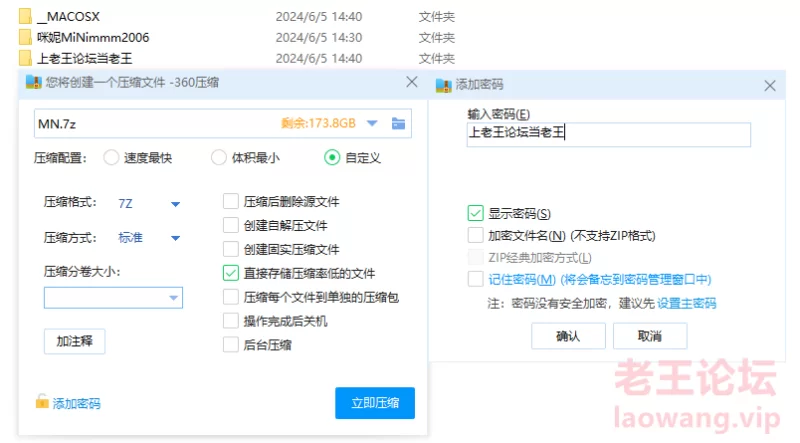Viewport: 800px width, 443px height.
Task: Click 取消 in the password dialog
Action: coord(650,336)
